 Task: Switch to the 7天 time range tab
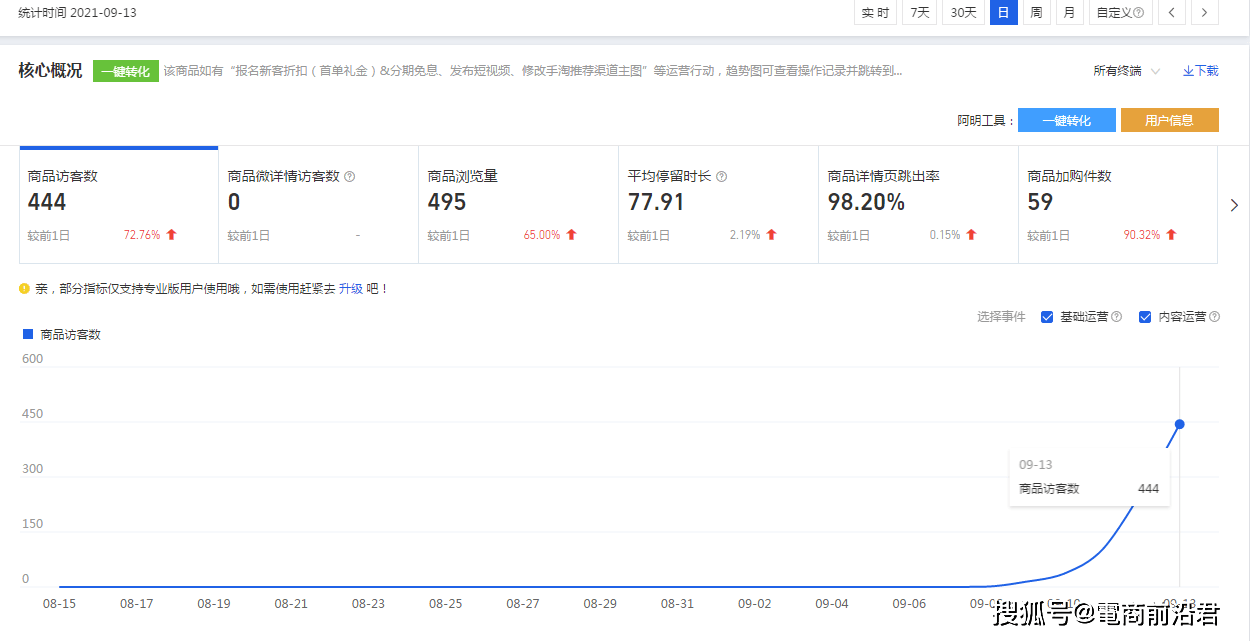pos(919,12)
